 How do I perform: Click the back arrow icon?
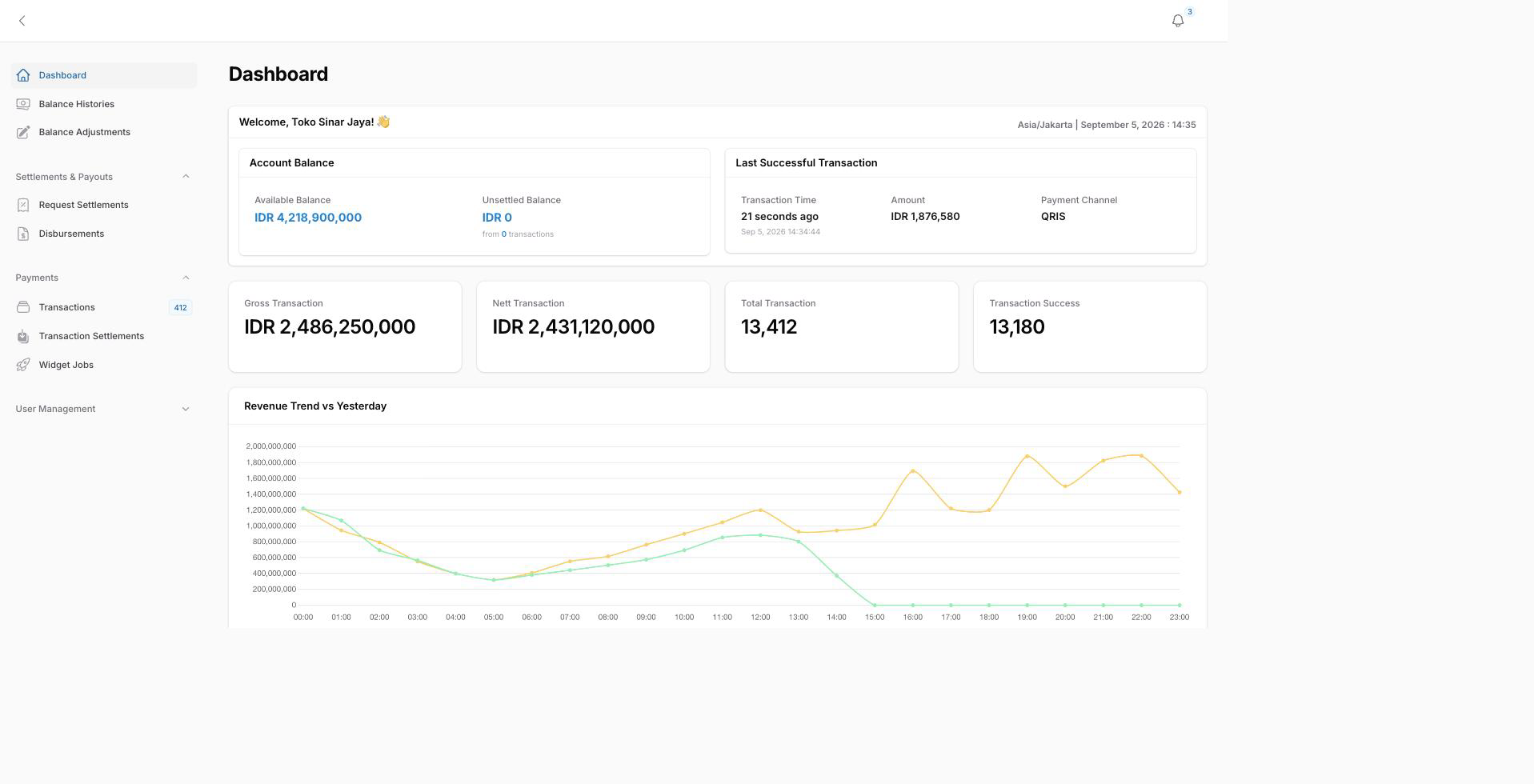click(x=22, y=21)
